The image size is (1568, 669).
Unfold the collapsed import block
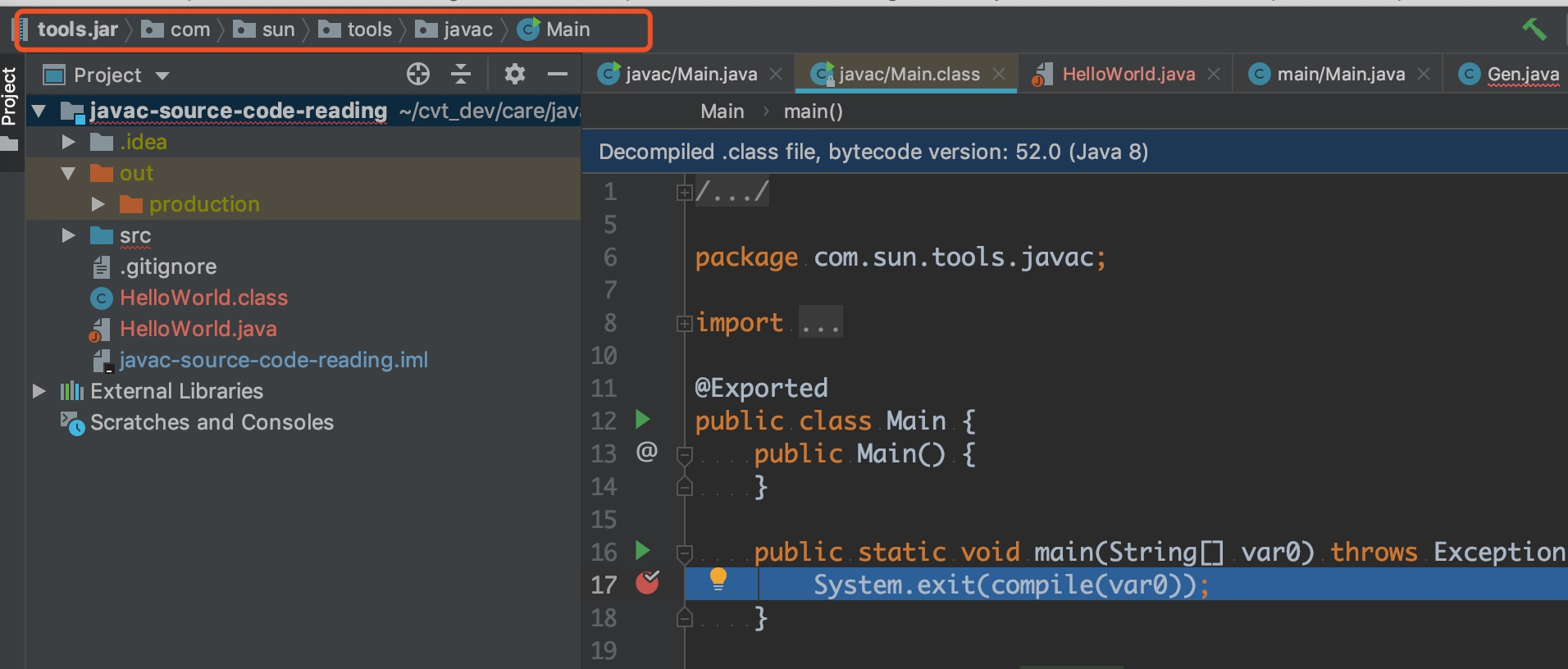point(683,324)
